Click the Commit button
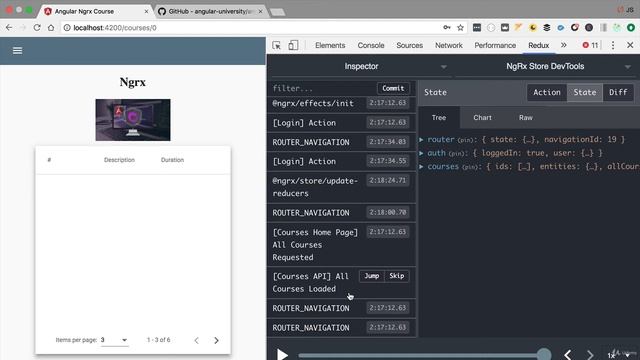The height and width of the screenshot is (360, 640). click(x=393, y=88)
